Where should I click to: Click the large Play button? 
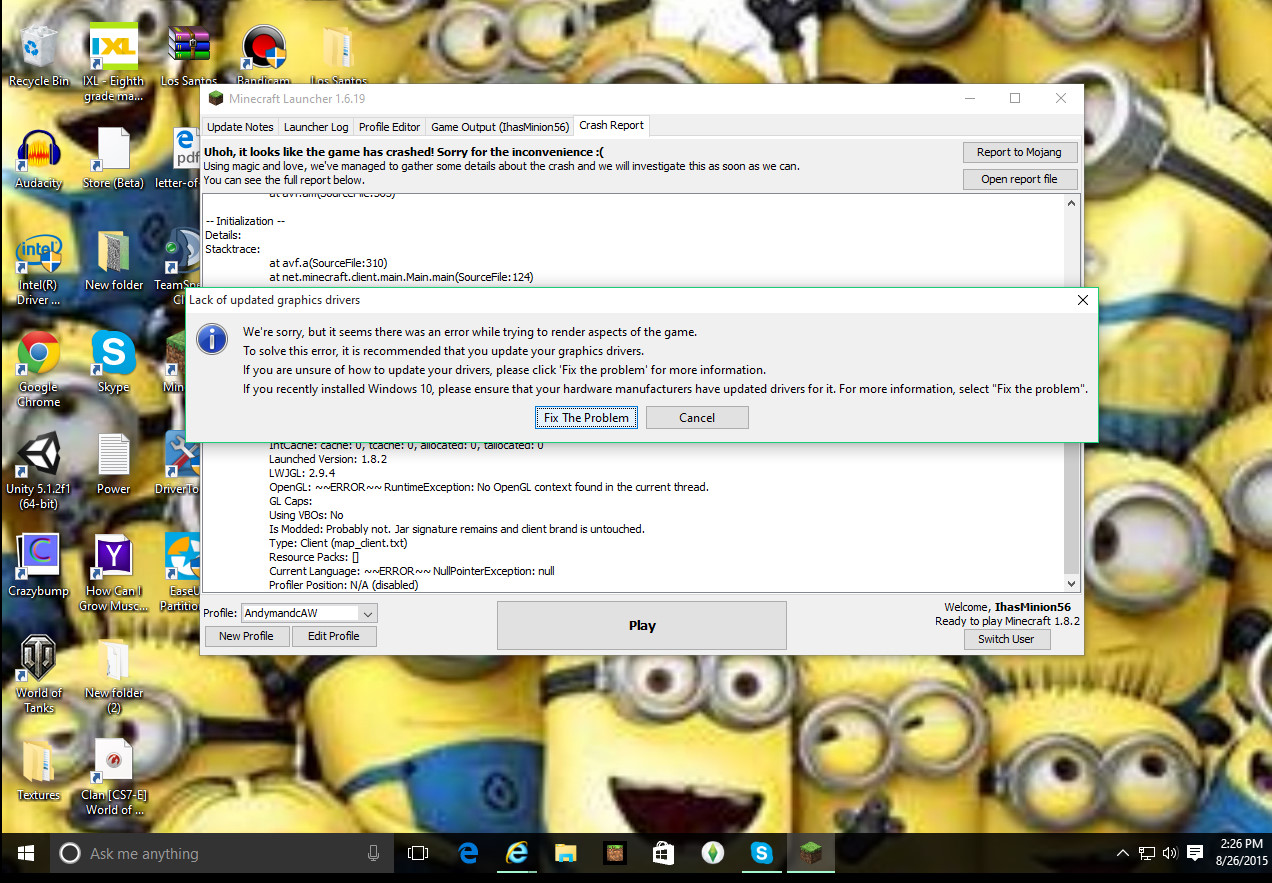point(642,626)
